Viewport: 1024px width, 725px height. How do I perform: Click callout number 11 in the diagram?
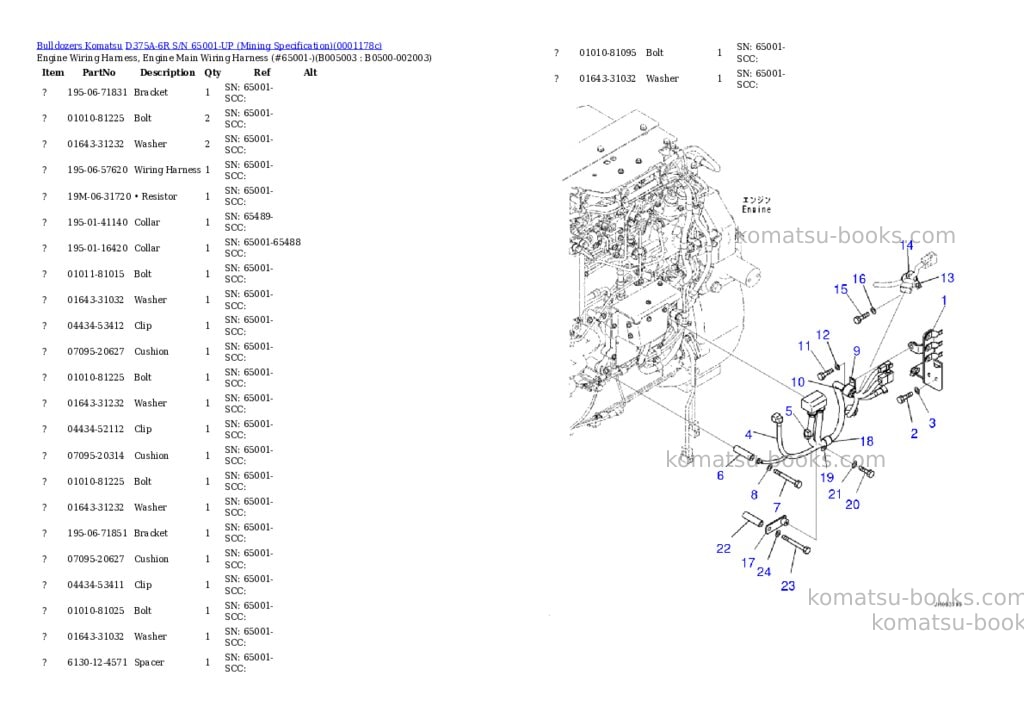point(804,346)
